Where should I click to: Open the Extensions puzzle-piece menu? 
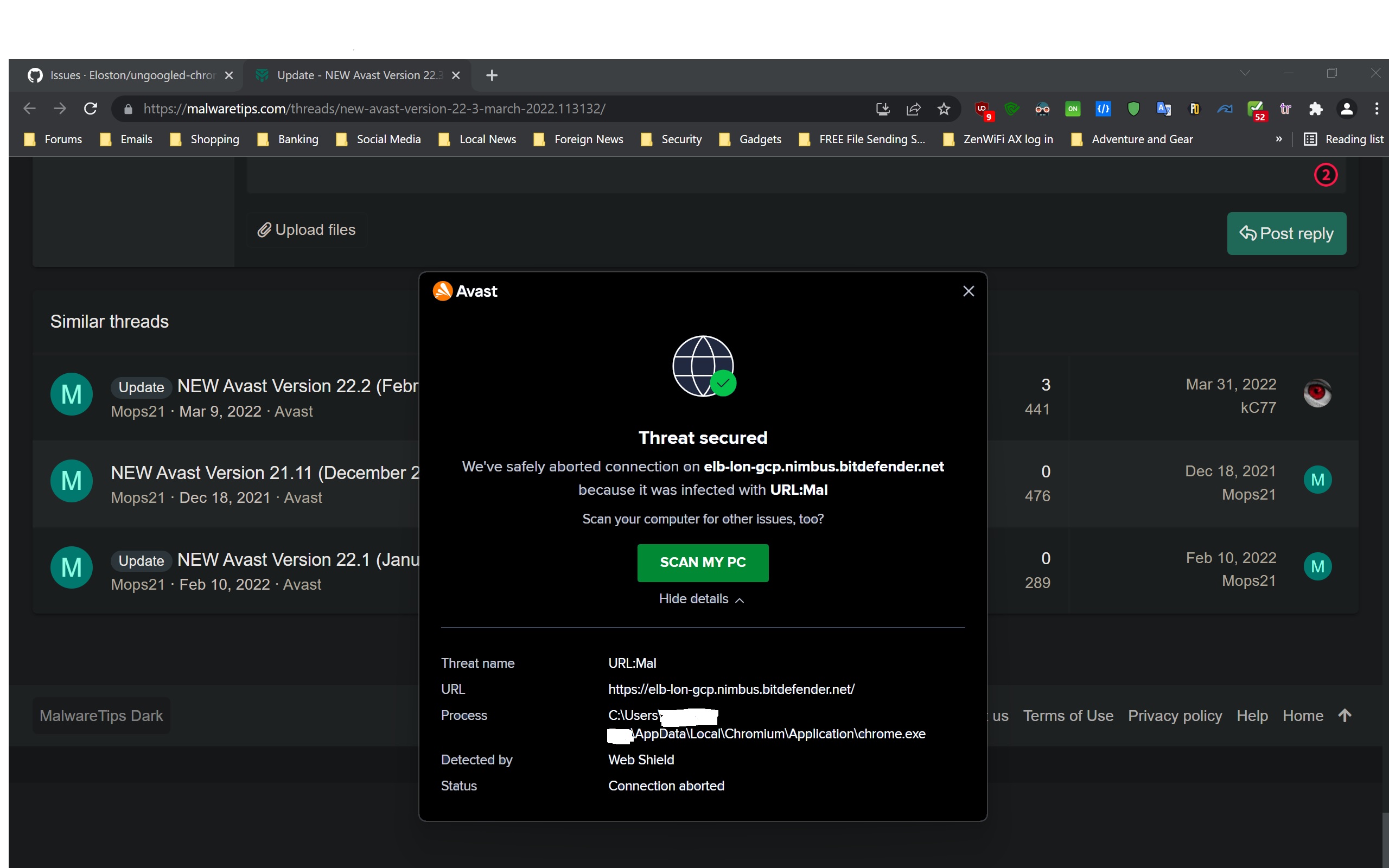(x=1316, y=109)
